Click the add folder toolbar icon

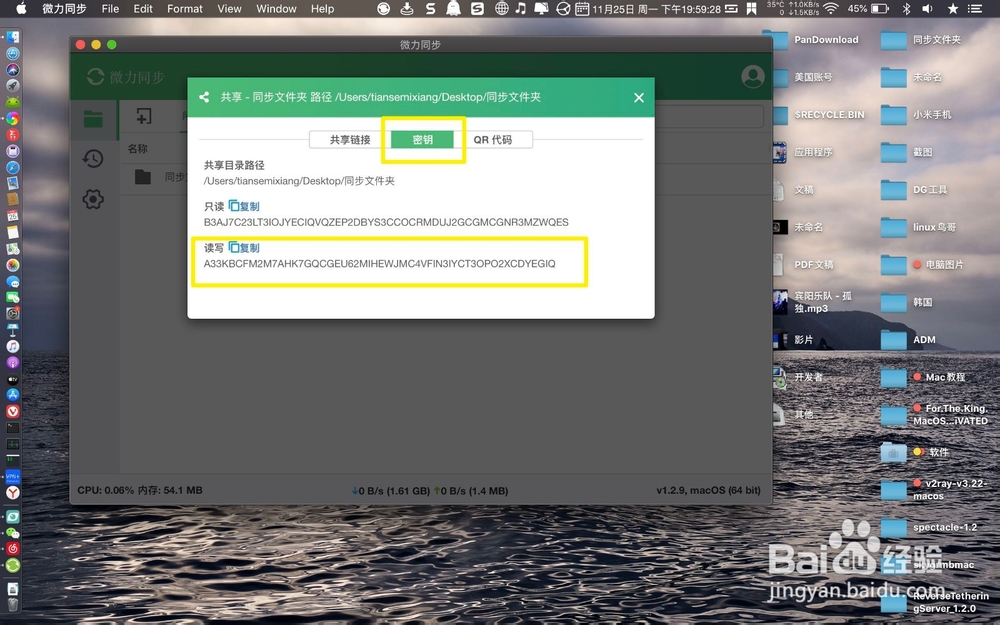[144, 116]
